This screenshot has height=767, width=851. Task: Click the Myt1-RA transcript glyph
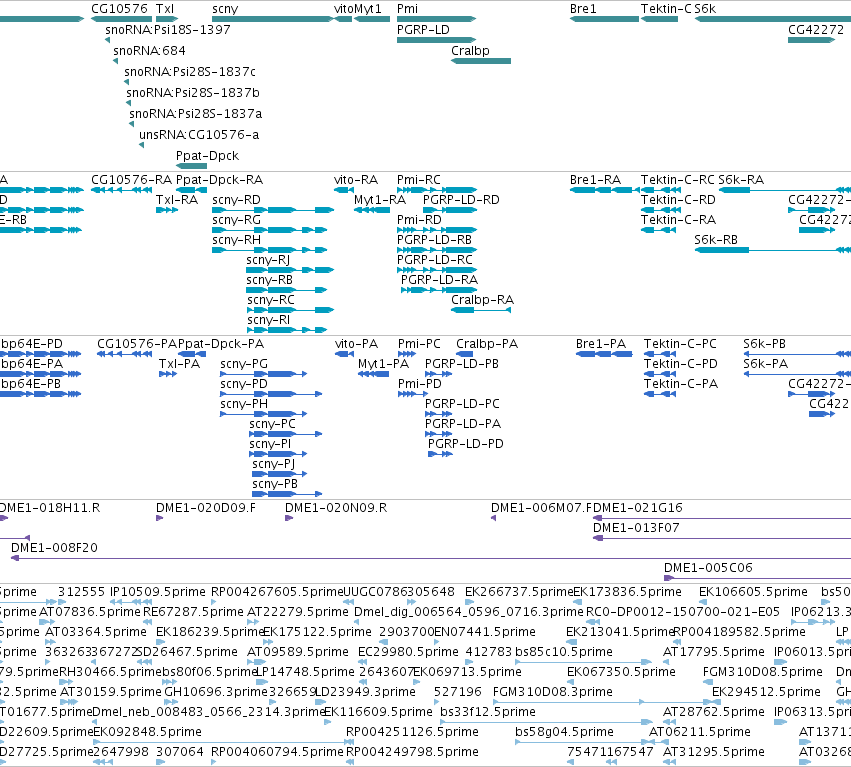point(372,210)
